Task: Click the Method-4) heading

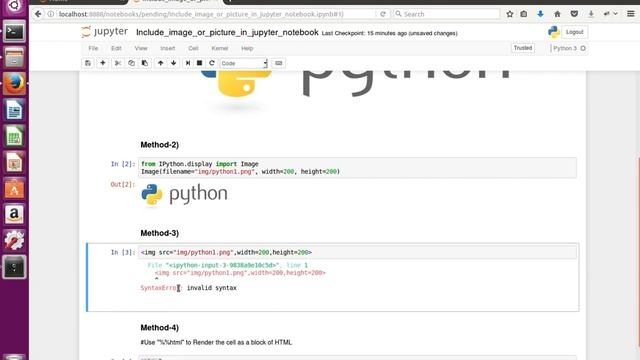Action: point(160,328)
